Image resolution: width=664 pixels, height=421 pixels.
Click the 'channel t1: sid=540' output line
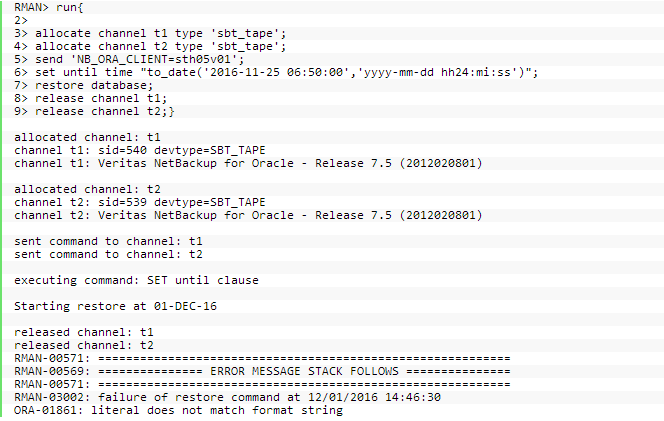140,151
